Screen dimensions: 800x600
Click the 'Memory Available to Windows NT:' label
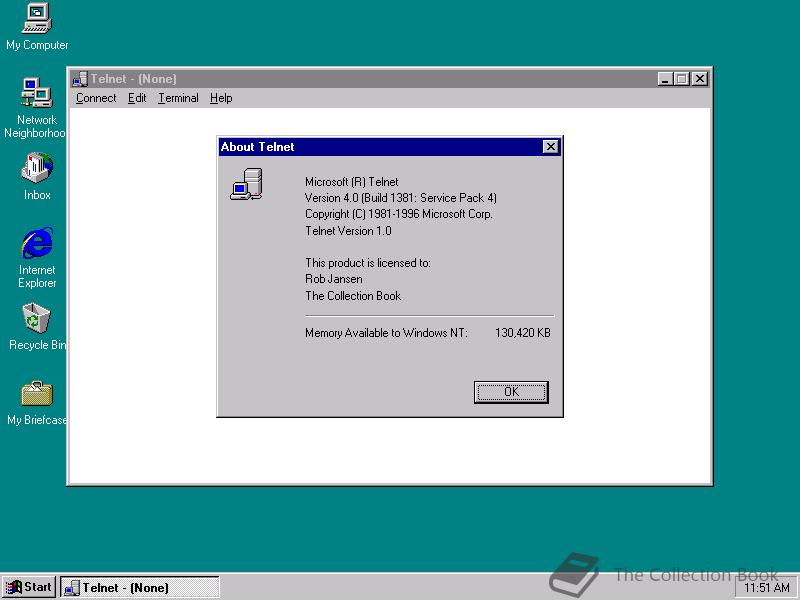coord(386,333)
